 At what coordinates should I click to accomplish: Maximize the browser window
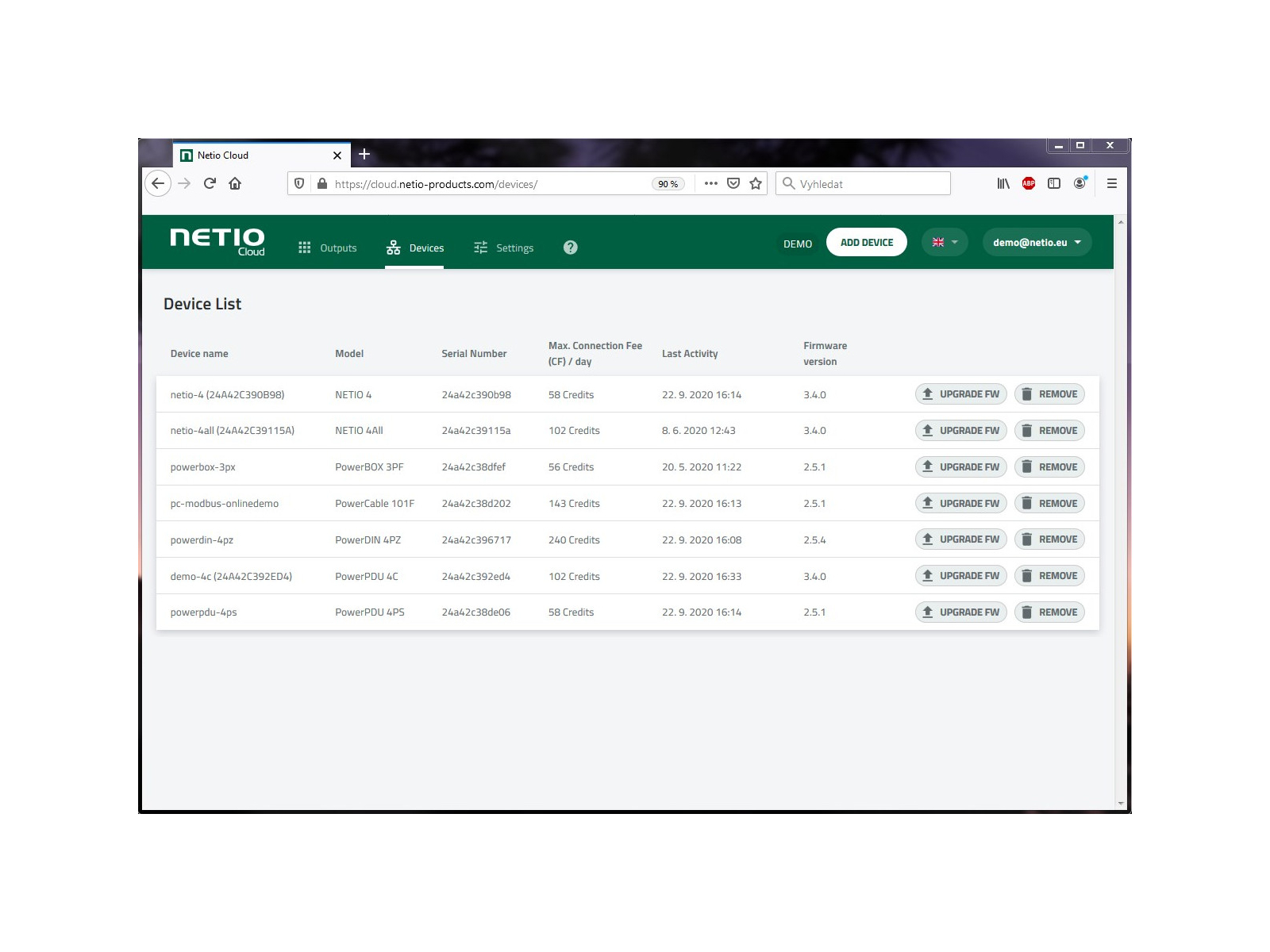[1080, 146]
